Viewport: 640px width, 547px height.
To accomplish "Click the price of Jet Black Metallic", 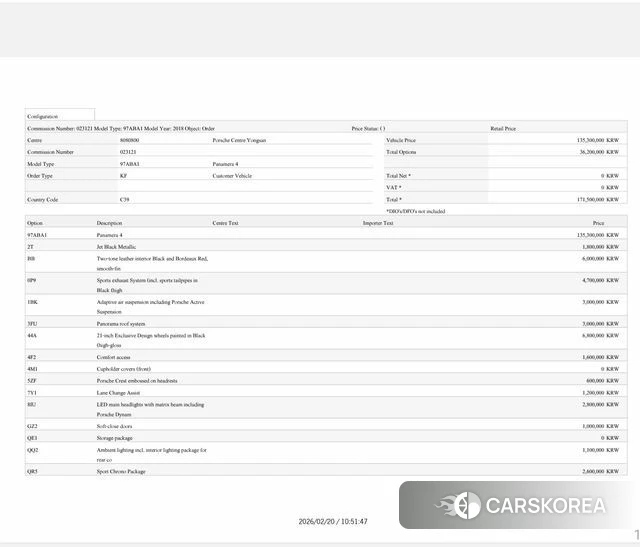I will 600,247.
